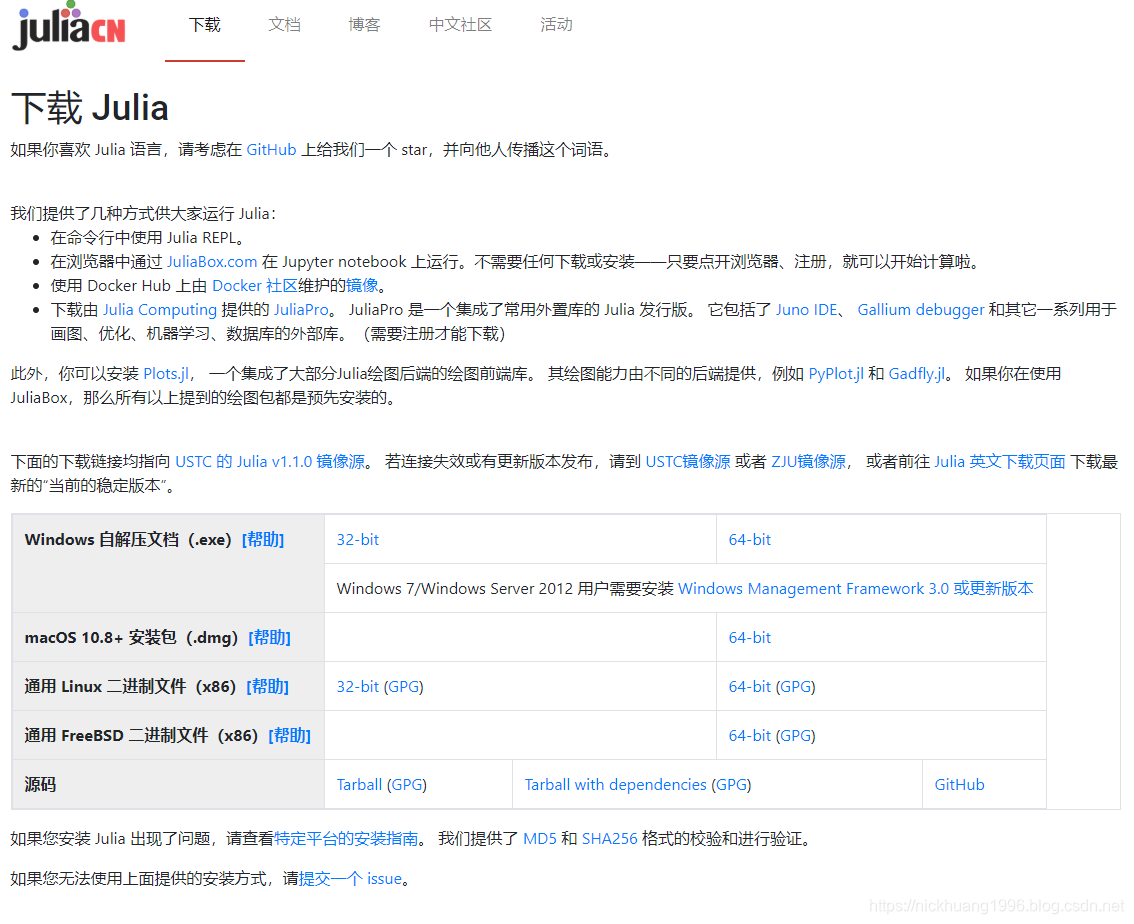Screen dimensions: 1134x924
Task: Open the 特定平台的安装指南 link
Action: pos(346,839)
